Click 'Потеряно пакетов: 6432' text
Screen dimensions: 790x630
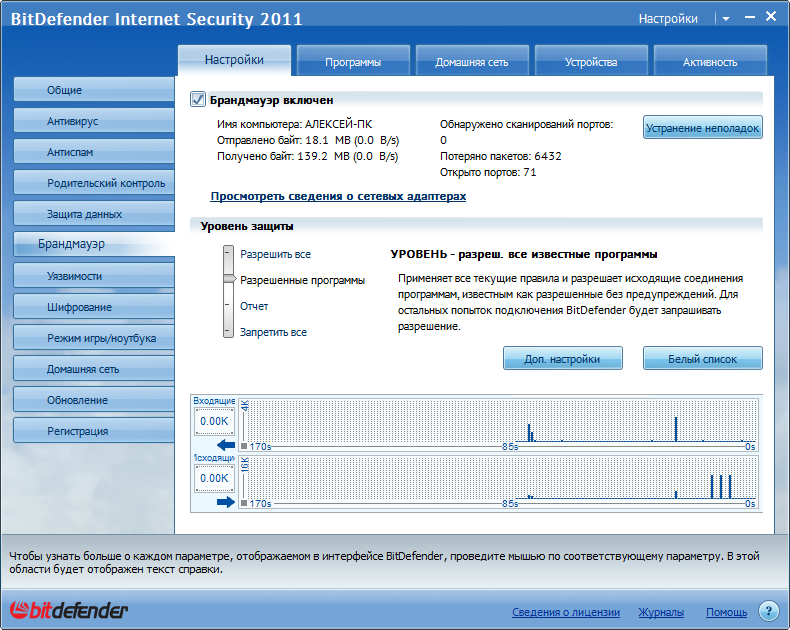pos(500,156)
